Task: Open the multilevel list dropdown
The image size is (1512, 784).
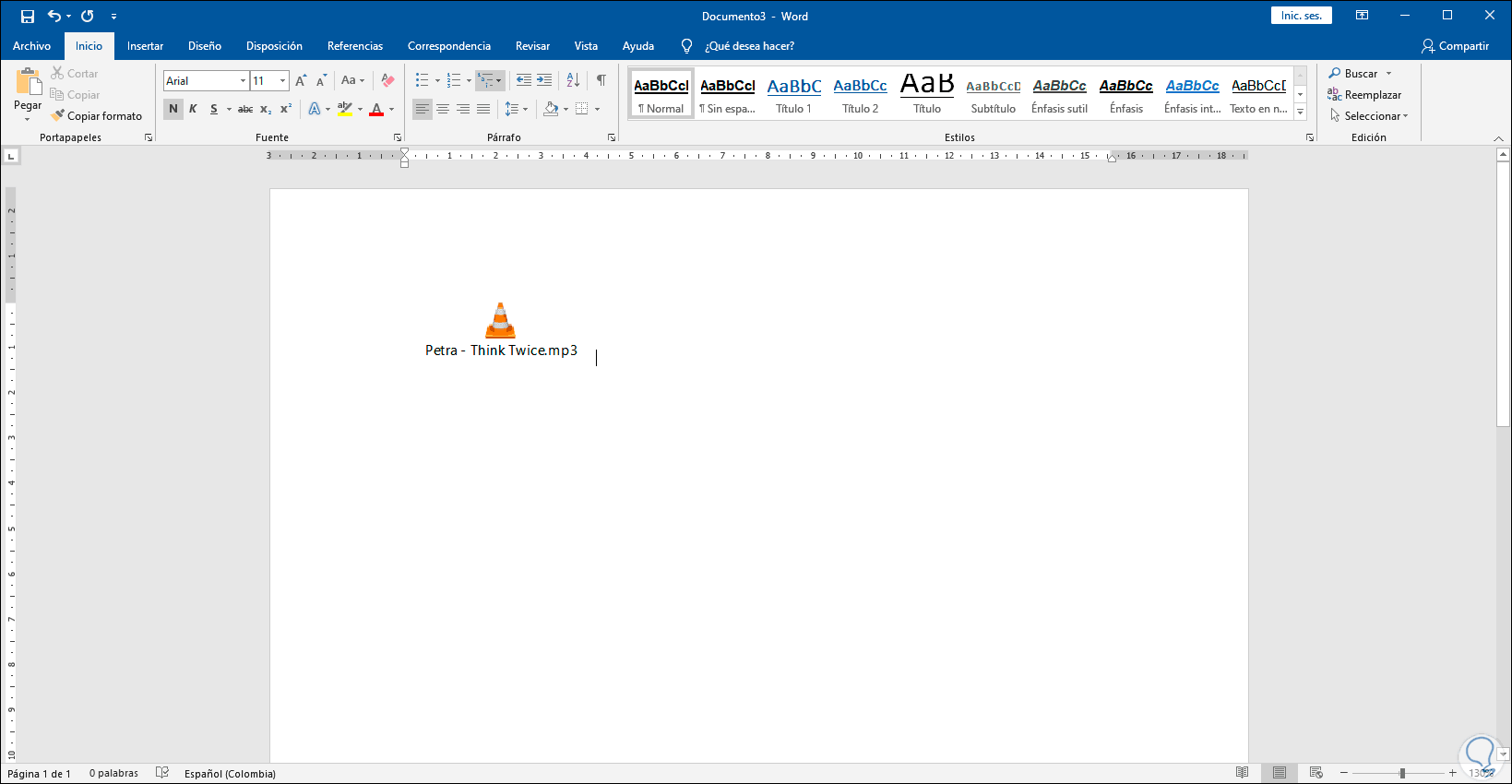Action: click(490, 81)
